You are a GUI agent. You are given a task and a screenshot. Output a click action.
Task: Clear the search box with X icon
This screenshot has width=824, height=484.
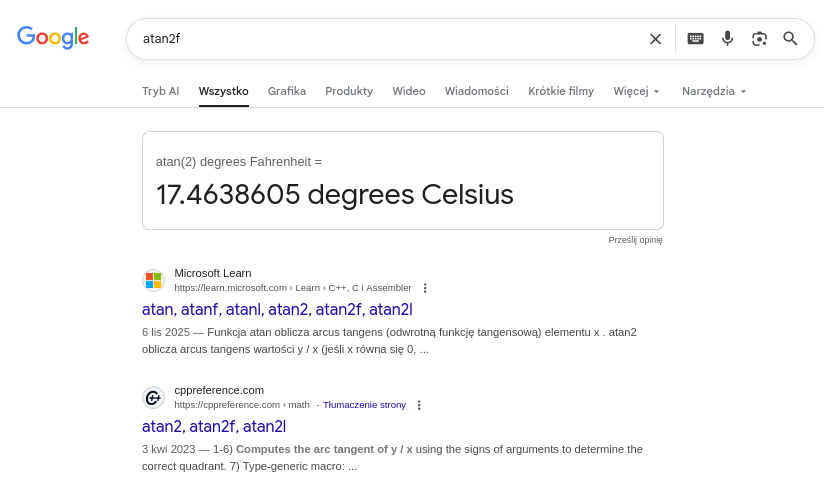pos(655,39)
